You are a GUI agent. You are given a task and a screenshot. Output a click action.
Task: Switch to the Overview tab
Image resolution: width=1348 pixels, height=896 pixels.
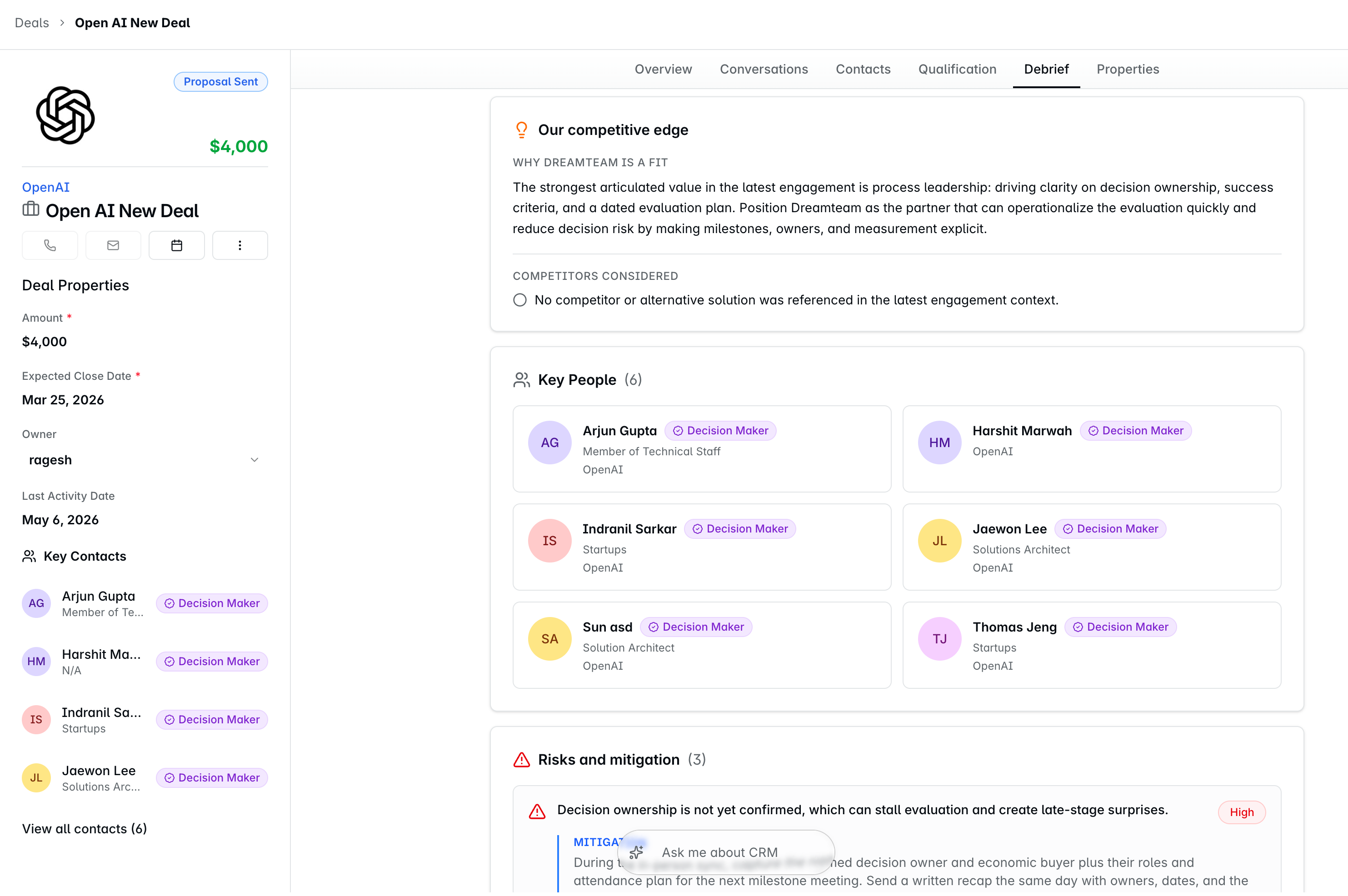(663, 69)
